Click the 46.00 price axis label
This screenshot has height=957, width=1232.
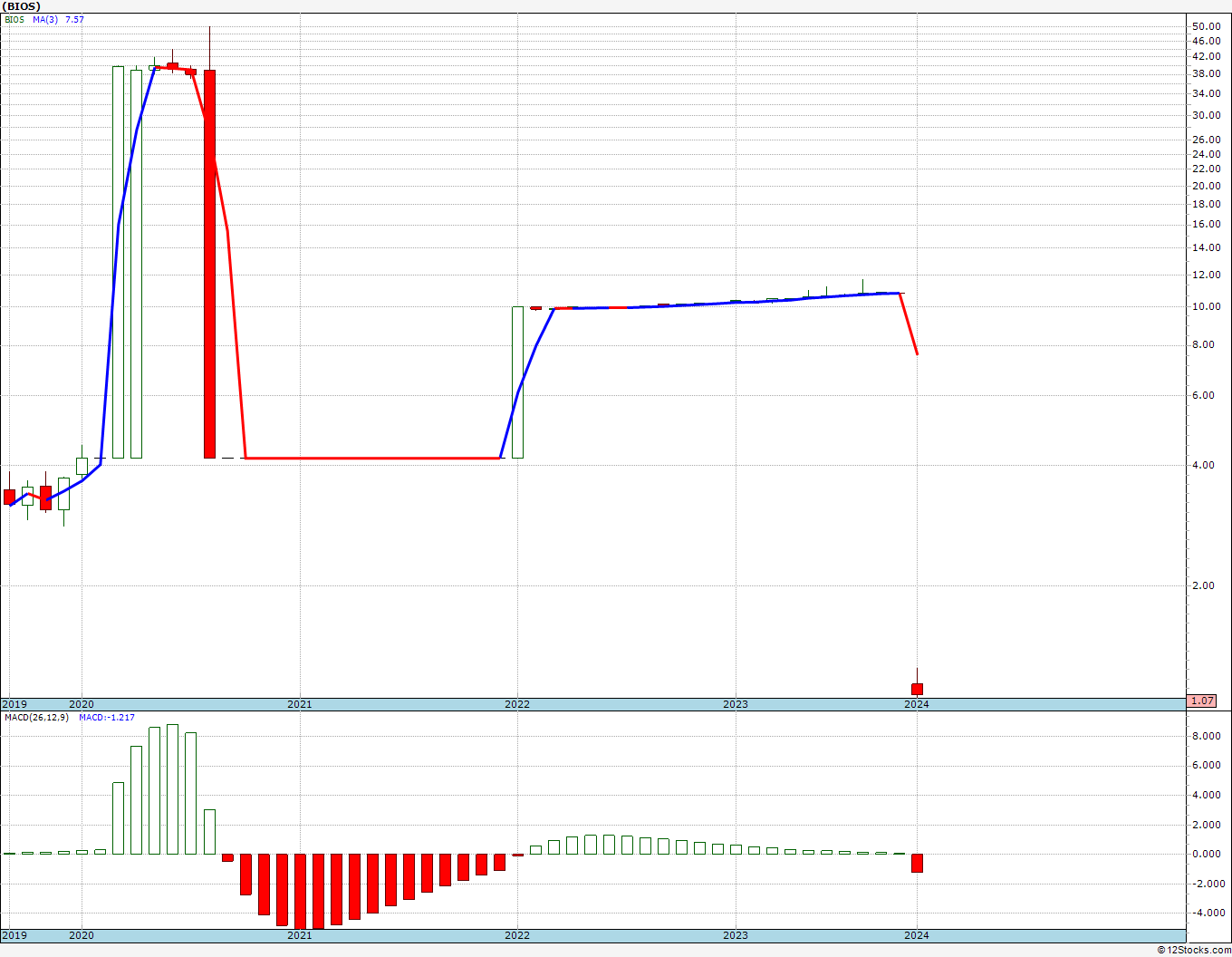1206,41
